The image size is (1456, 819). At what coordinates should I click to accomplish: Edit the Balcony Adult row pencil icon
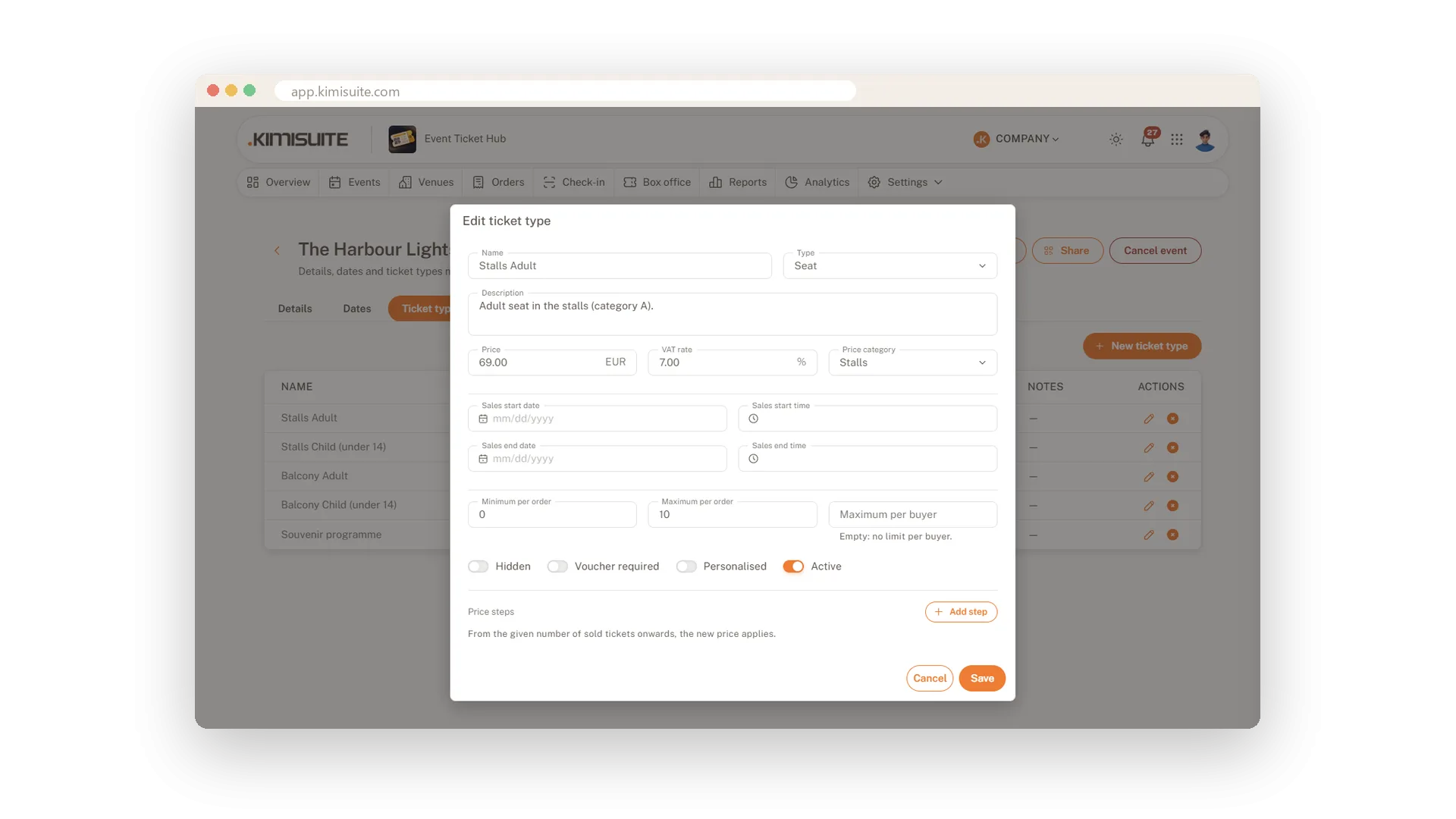[x=1149, y=477]
